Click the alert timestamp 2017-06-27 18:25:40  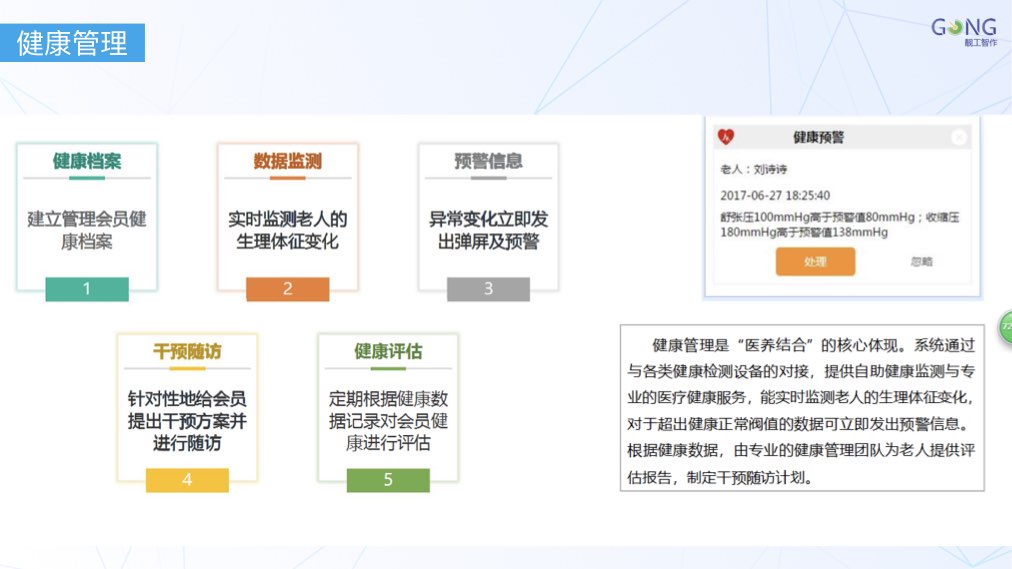[x=775, y=196]
